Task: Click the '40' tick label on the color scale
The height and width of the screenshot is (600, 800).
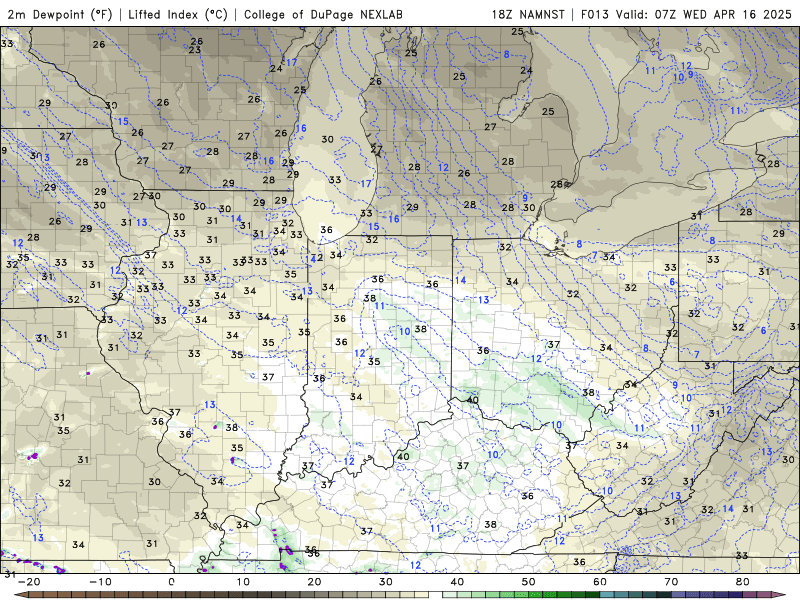Action: coord(457,582)
